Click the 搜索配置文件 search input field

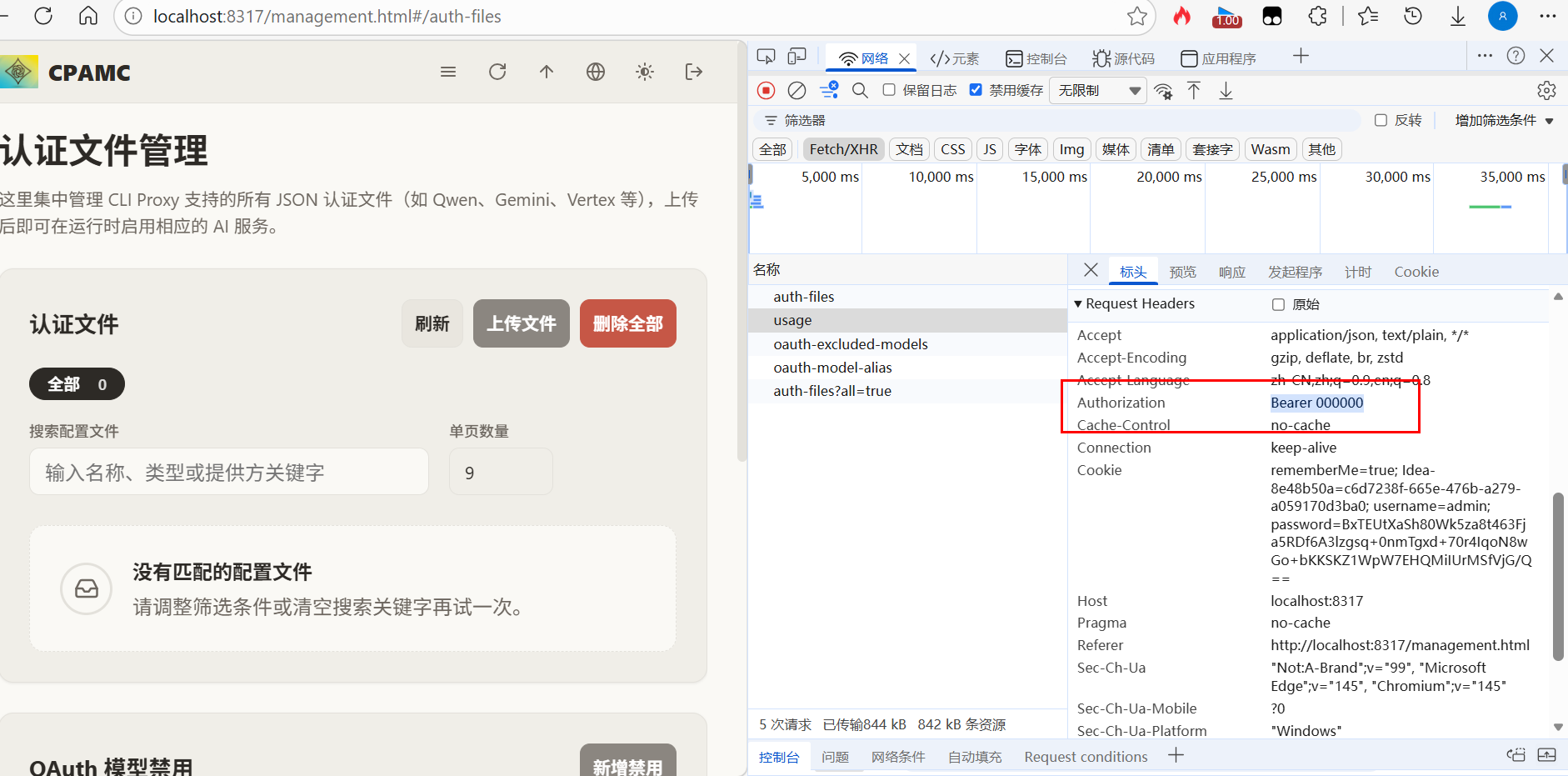tap(229, 472)
